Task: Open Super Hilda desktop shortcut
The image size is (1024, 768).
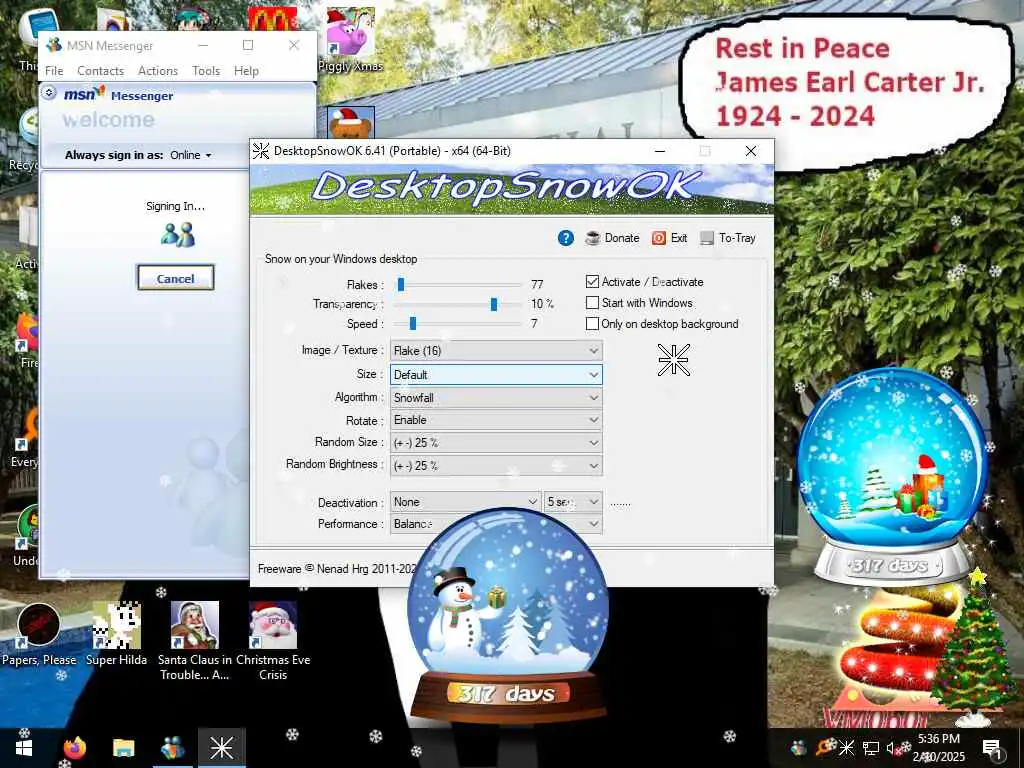Action: coord(116,635)
